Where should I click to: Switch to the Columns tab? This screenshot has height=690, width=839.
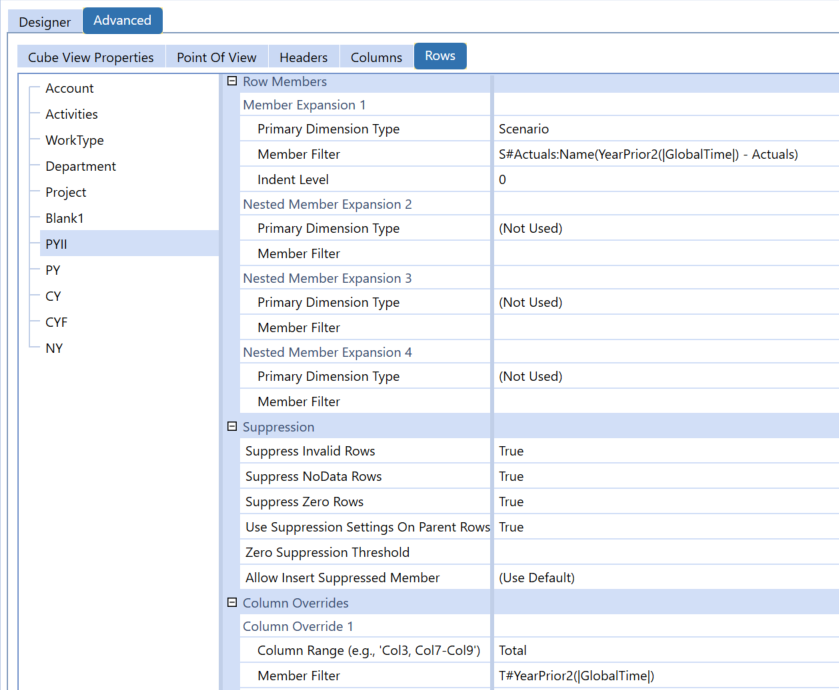tap(376, 57)
